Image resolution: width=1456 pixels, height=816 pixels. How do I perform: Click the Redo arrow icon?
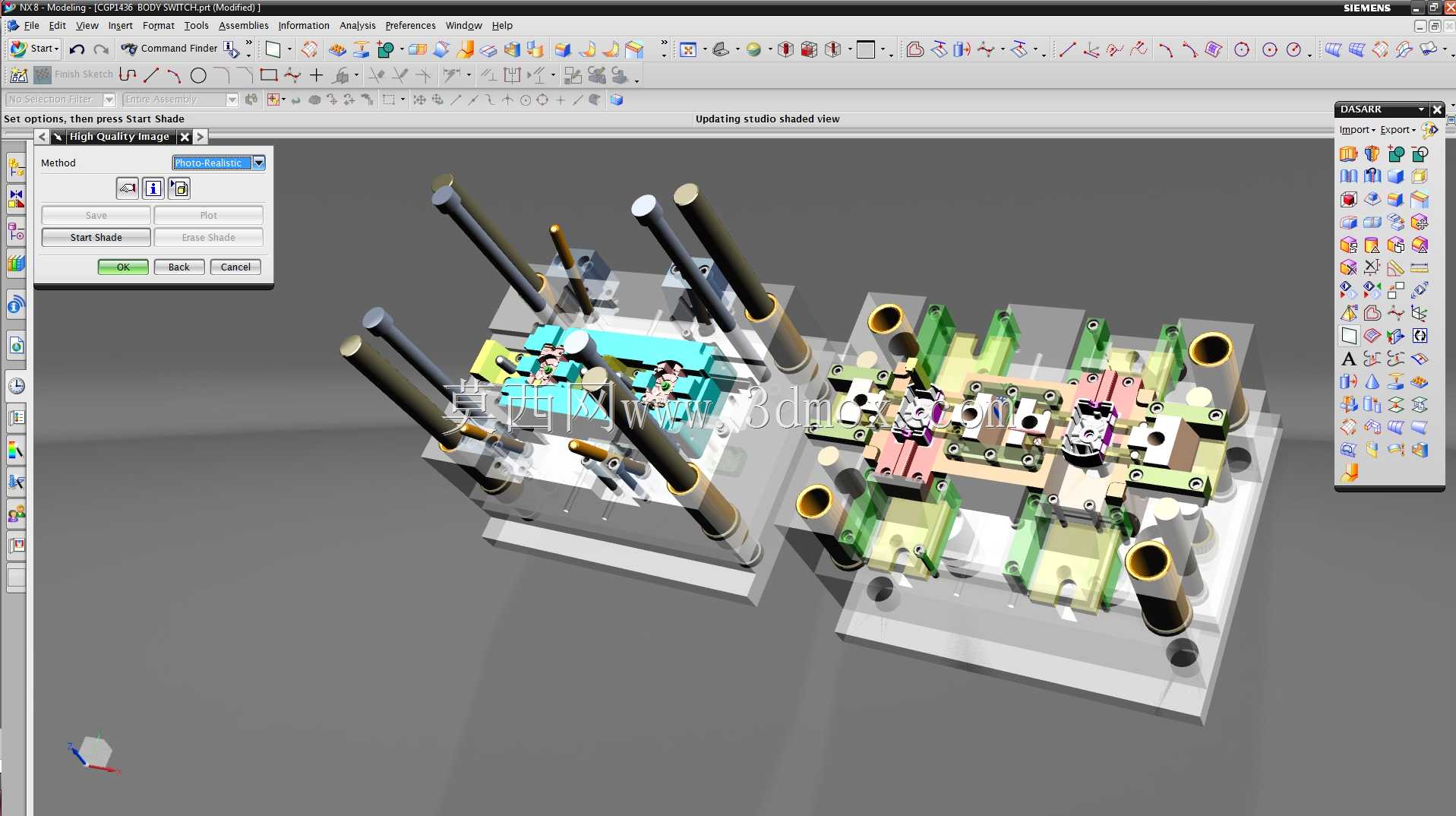[101, 49]
